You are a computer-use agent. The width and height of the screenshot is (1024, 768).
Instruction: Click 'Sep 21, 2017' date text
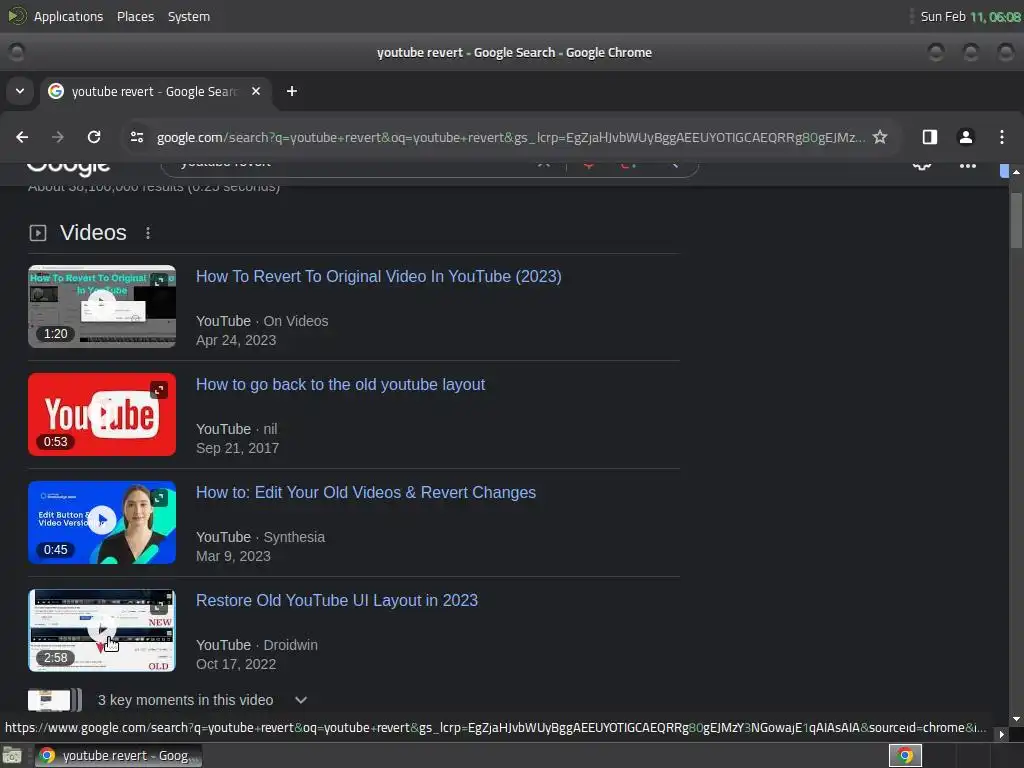coord(237,448)
